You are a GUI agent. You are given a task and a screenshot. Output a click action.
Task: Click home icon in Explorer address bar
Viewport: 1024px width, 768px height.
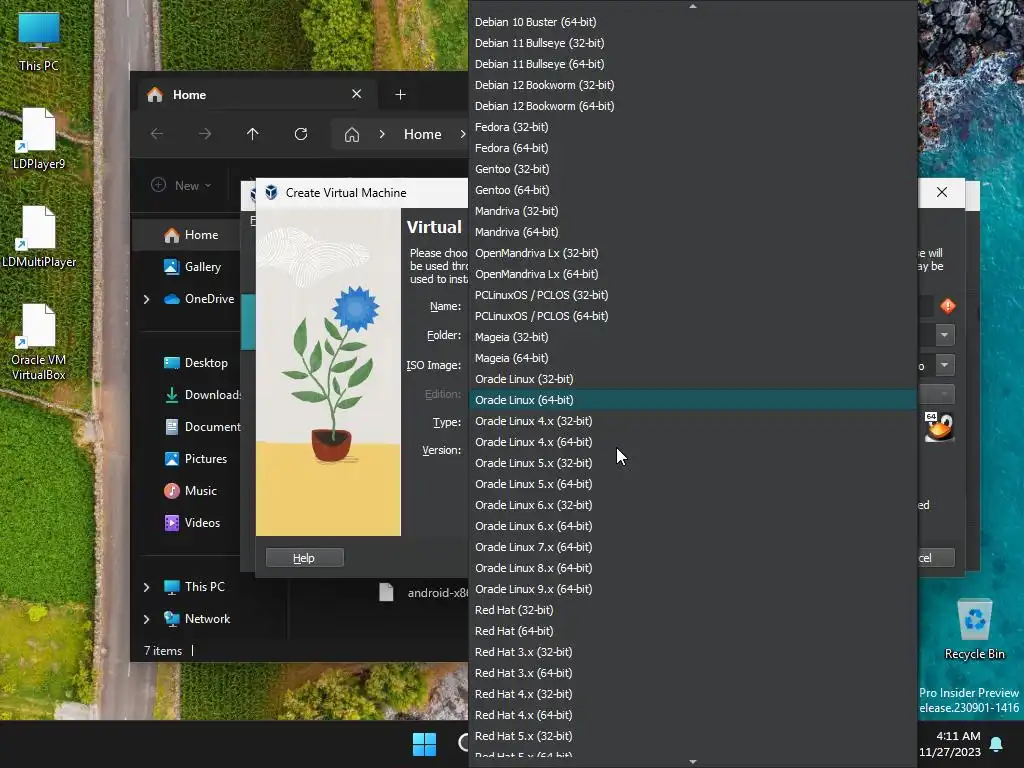click(x=352, y=135)
